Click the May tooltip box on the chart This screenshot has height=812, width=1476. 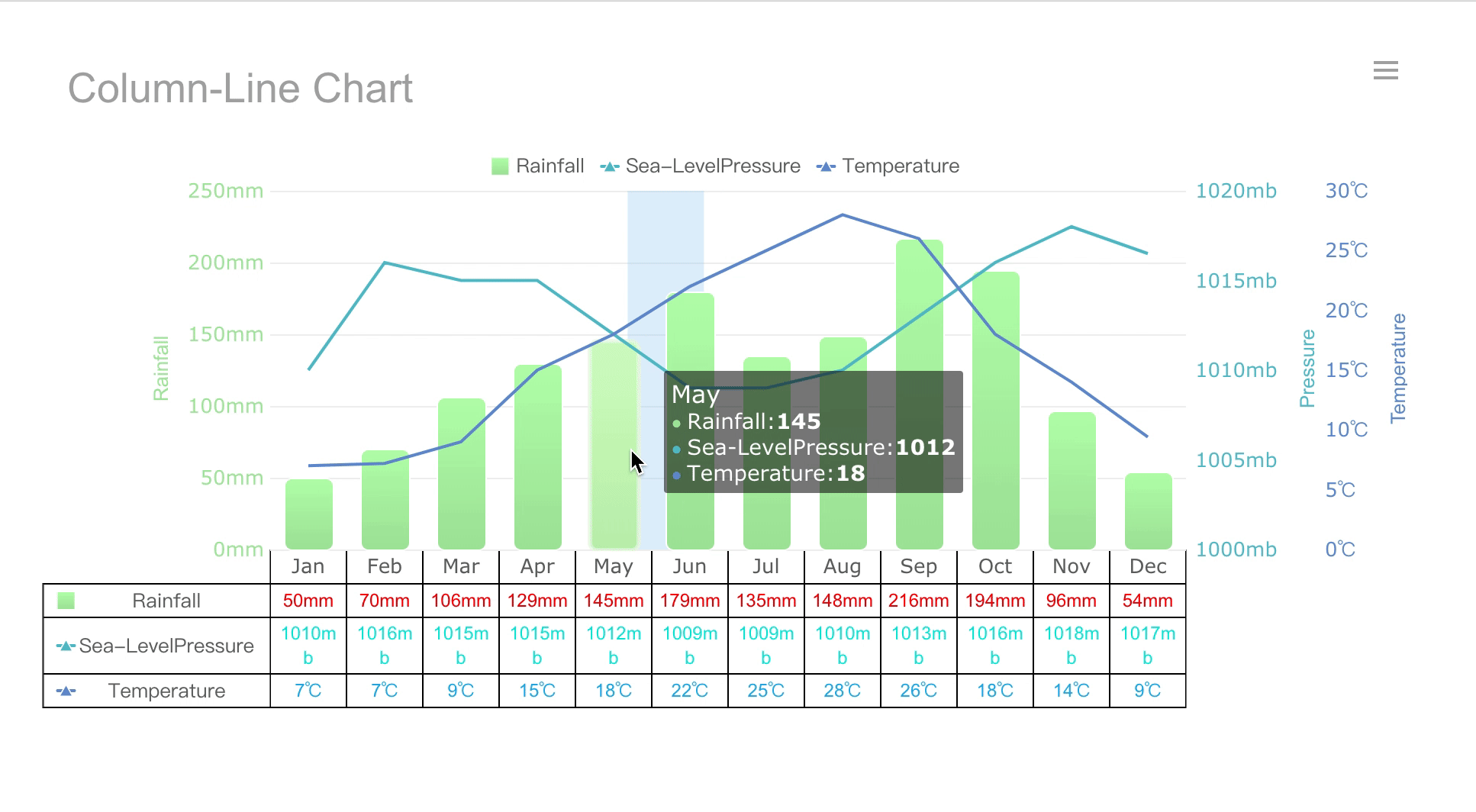(x=813, y=431)
